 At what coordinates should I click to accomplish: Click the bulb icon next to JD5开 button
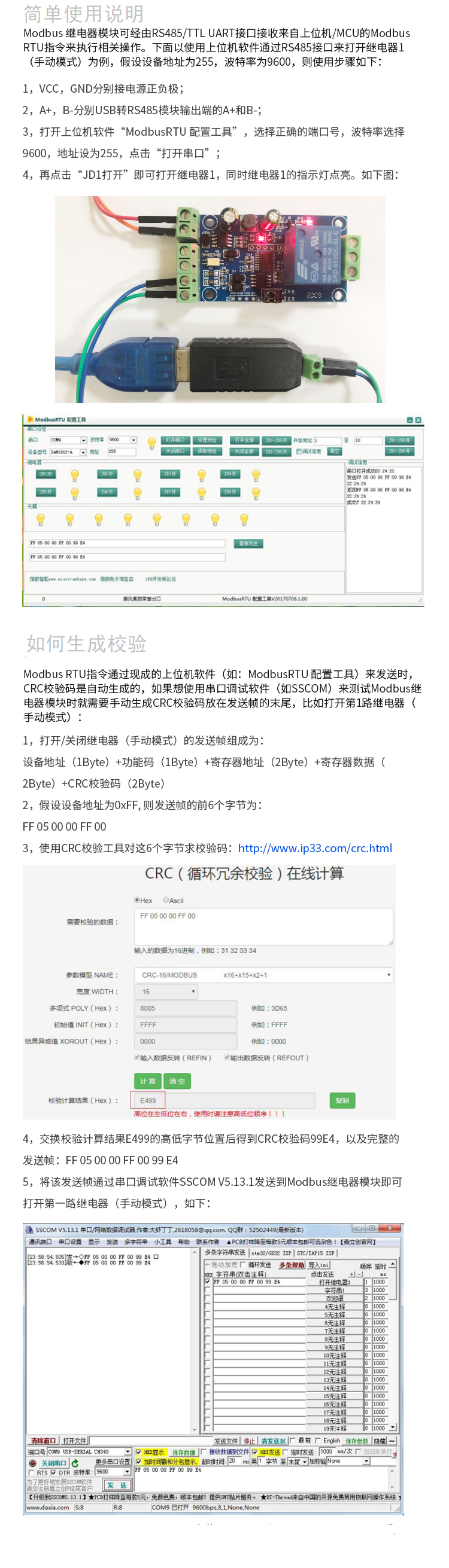[x=74, y=493]
